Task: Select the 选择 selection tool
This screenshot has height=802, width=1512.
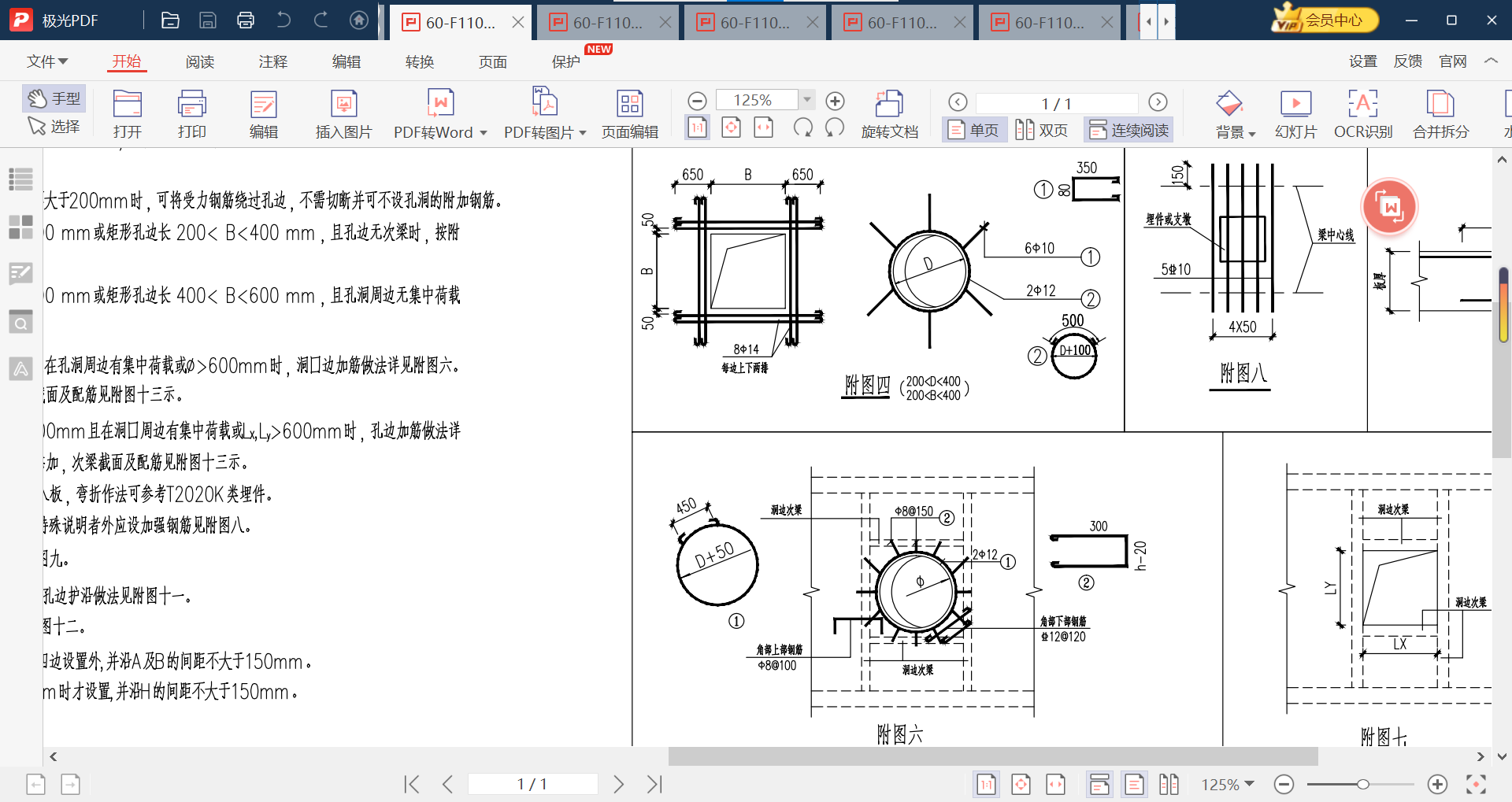Action: [x=54, y=126]
